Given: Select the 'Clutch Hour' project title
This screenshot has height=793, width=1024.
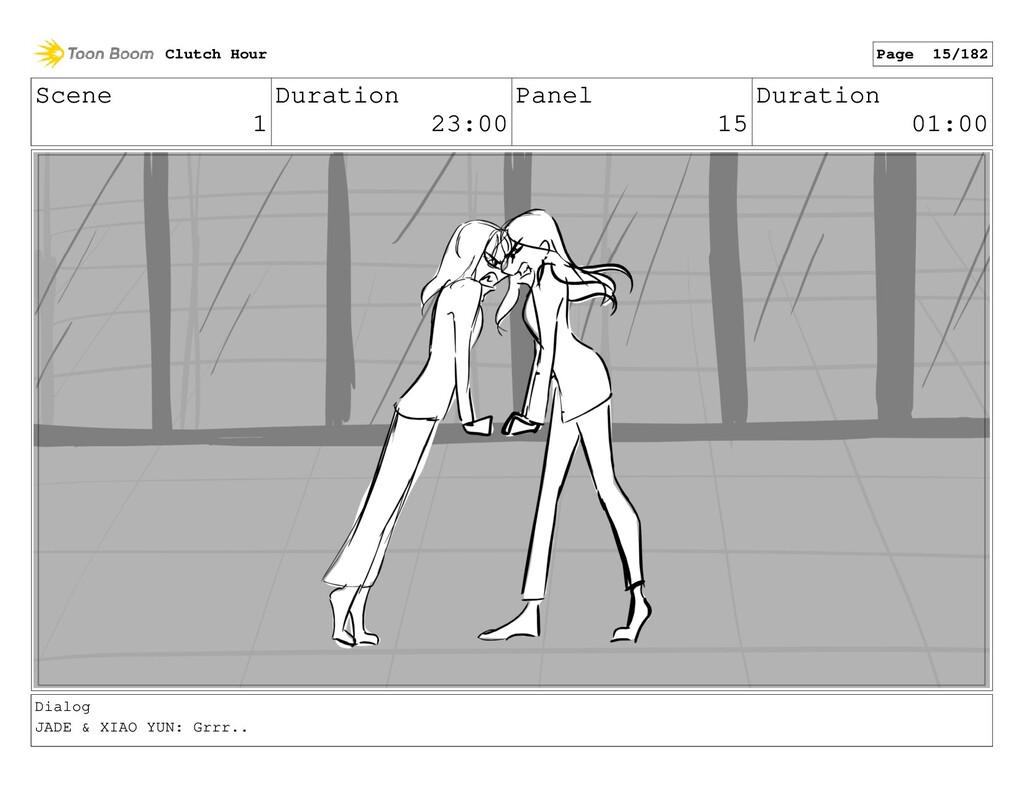Looking at the screenshot, I should pos(216,54).
